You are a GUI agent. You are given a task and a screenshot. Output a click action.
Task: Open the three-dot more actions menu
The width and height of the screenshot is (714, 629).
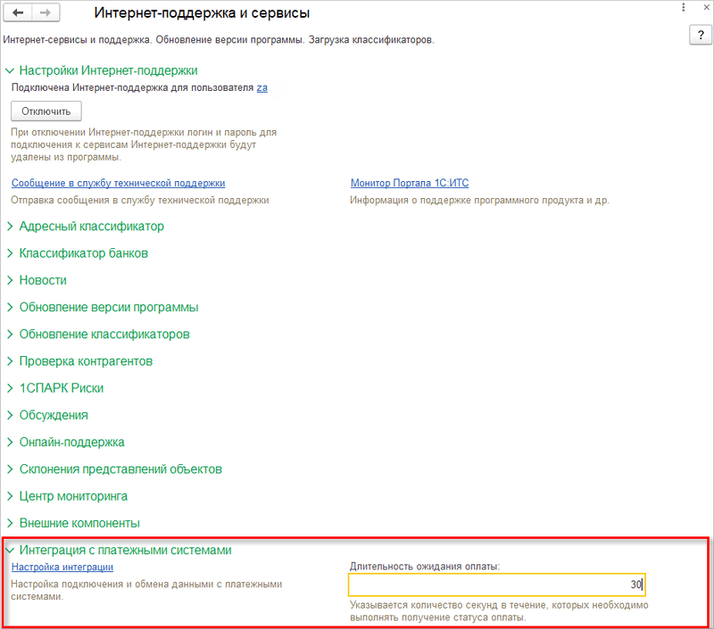pos(683,7)
